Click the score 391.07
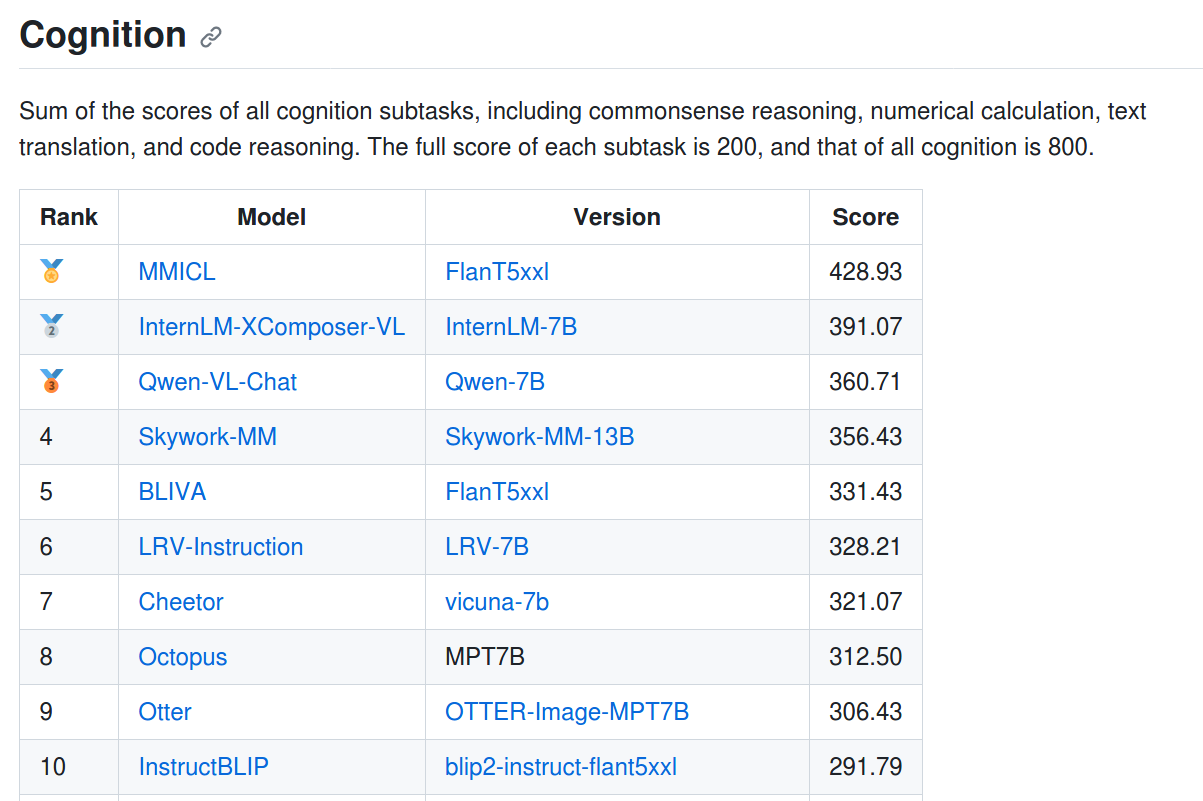 click(866, 327)
